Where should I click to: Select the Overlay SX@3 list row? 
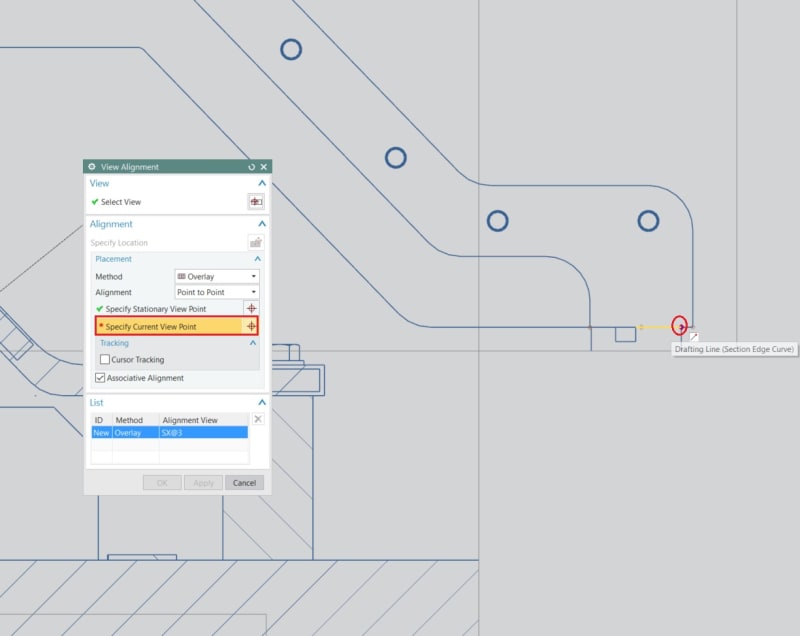click(170, 433)
